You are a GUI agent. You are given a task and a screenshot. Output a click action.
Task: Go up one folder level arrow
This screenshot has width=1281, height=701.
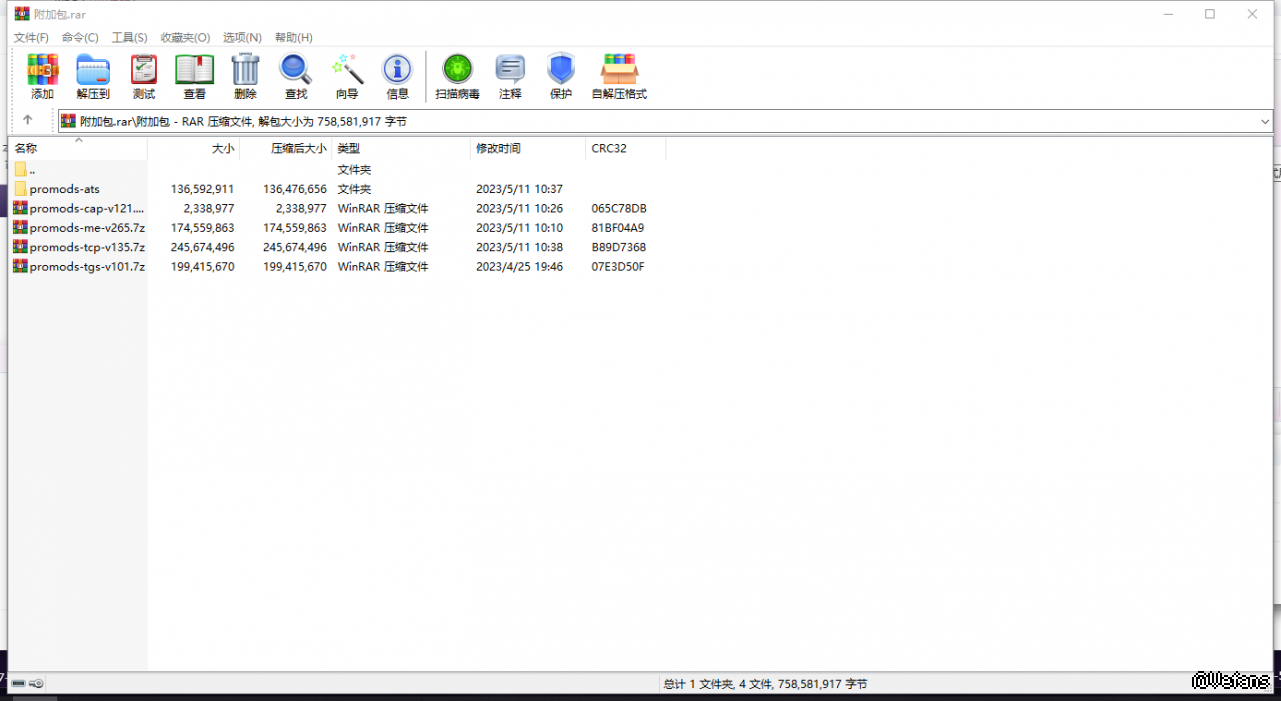27,120
